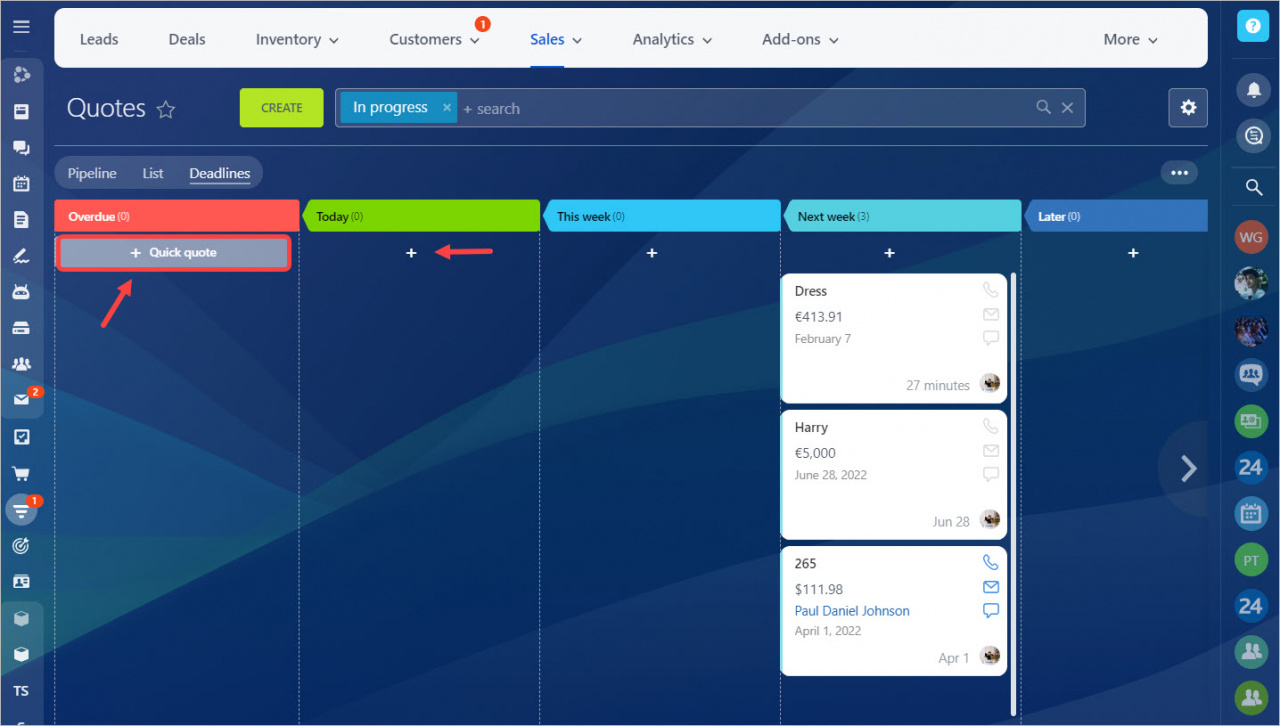This screenshot has height=726, width=1280.
Task: Click the responsible avatar on the Dress card
Action: click(990, 383)
